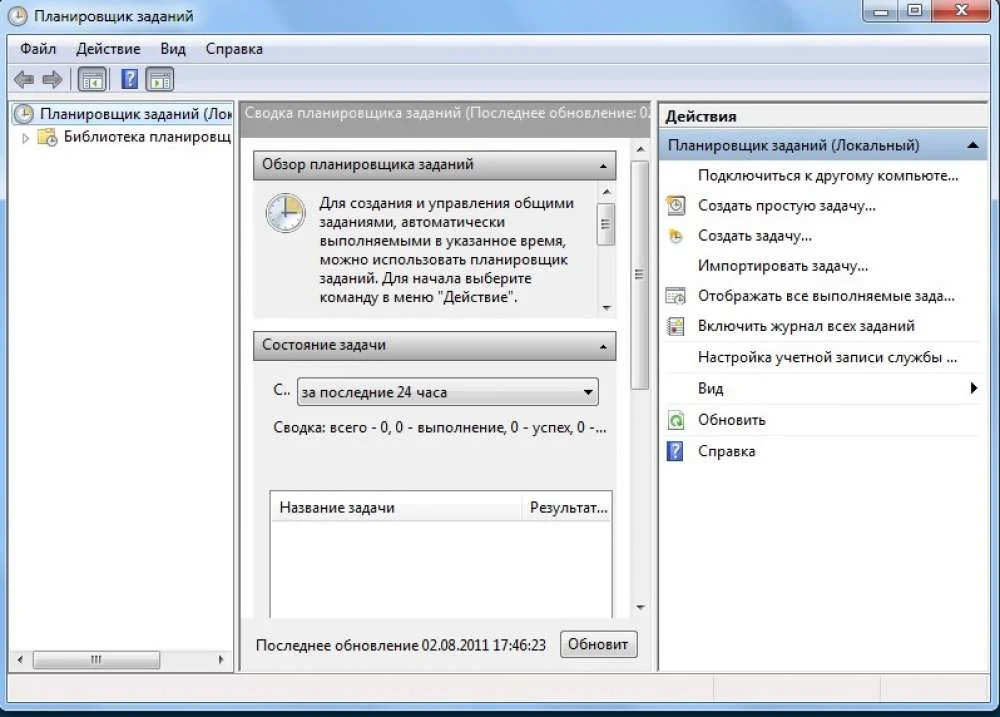This screenshot has height=717, width=1000.
Task: Click the Forward arrow toolbar icon
Action: click(52, 80)
